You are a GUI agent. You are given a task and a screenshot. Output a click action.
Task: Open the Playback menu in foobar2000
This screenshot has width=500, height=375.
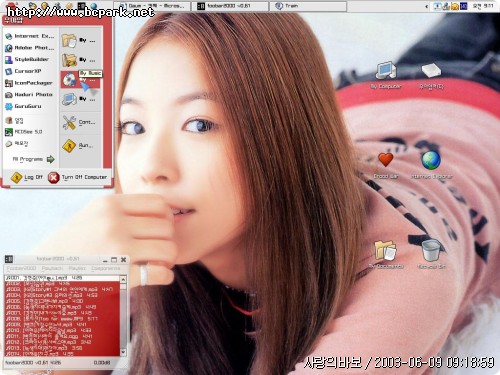[52, 268]
